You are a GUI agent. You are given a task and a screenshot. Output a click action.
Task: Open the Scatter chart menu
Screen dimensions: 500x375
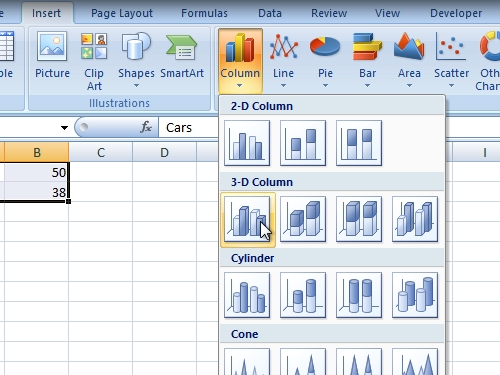tap(451, 60)
